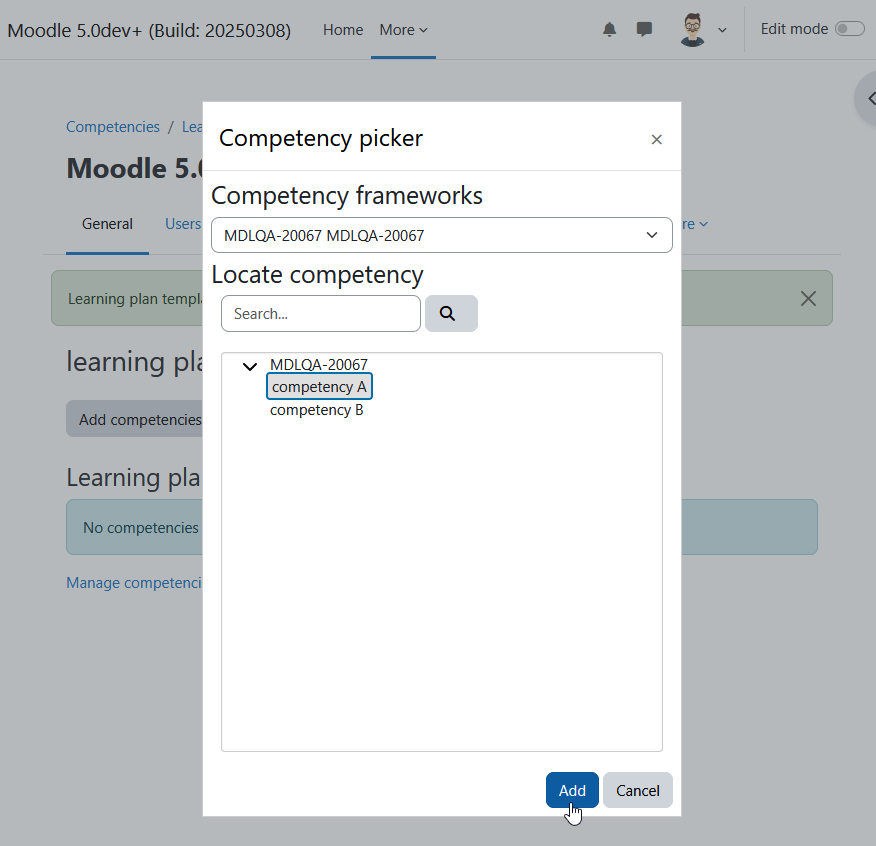The width and height of the screenshot is (876, 846).
Task: Close the Competency picker dialog
Action: click(656, 140)
